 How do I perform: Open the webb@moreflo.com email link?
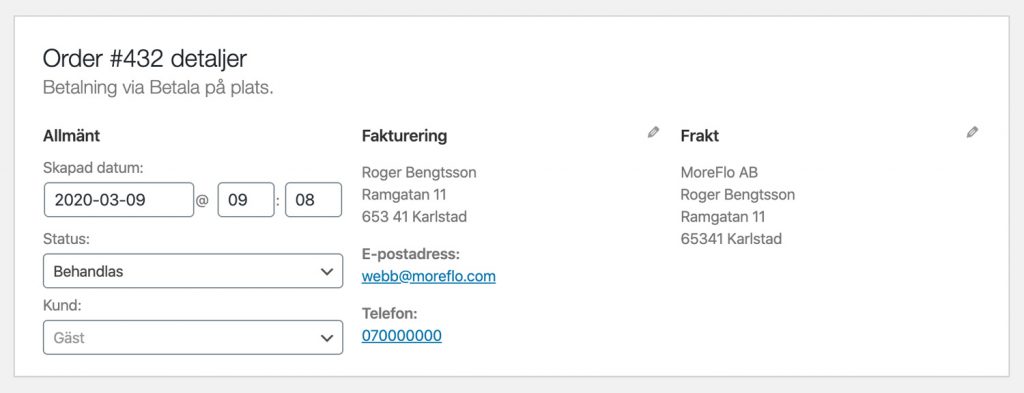pos(428,276)
